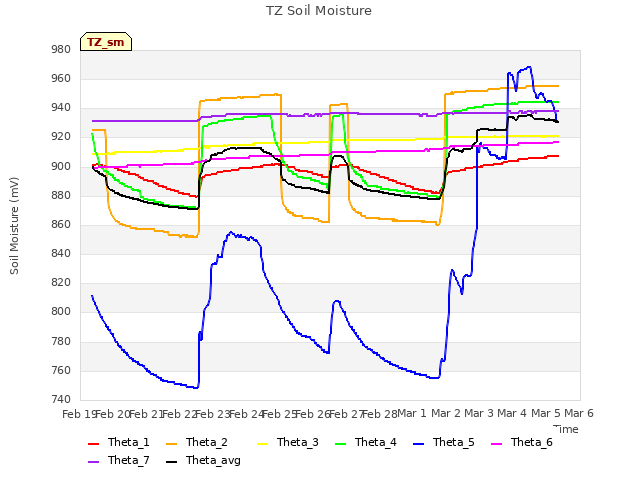
Task: Click the Mar 2 date tick label
Action: point(446,413)
